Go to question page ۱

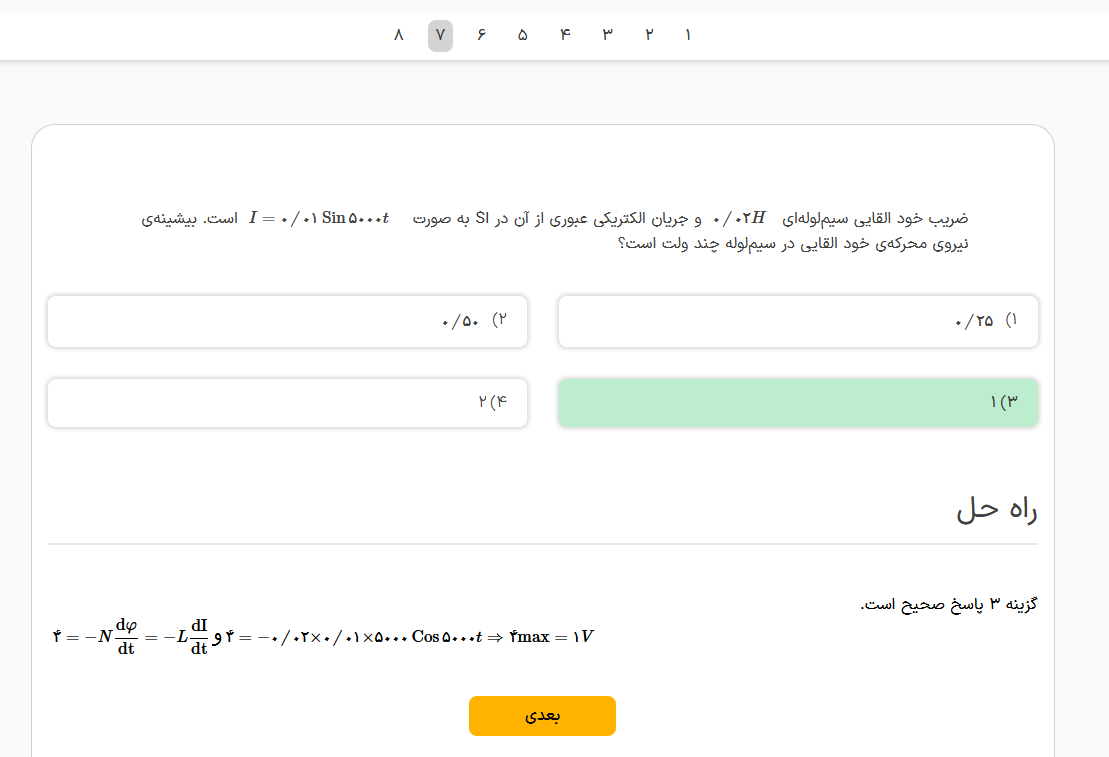[x=688, y=36]
